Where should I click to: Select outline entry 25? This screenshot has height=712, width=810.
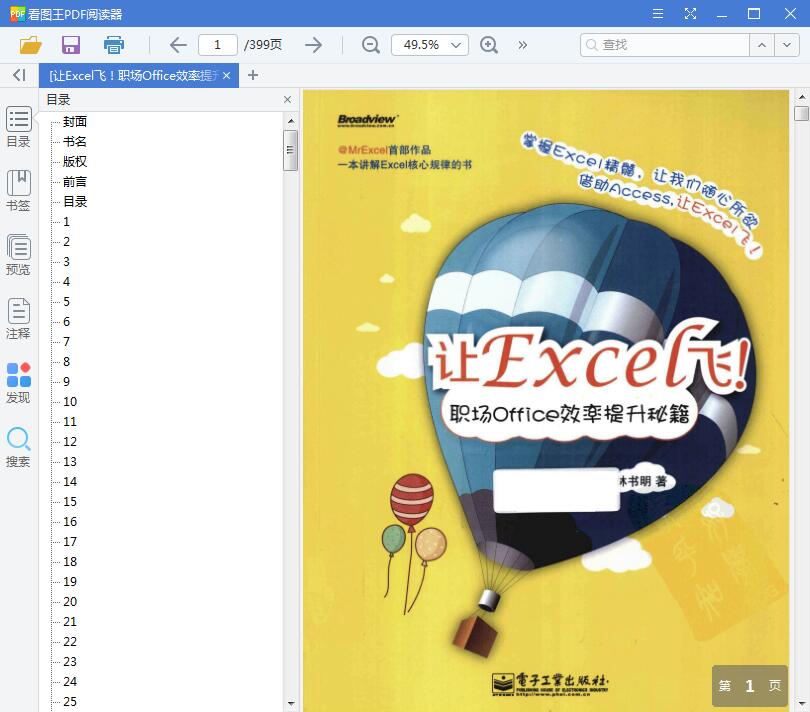pos(70,702)
